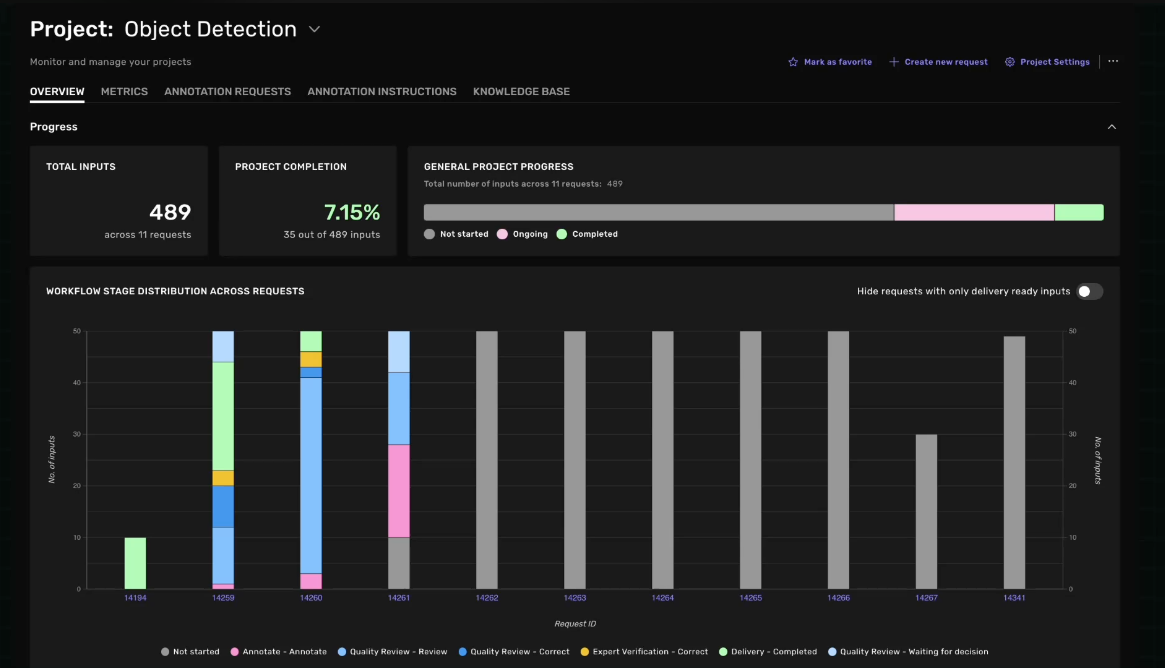Click the plus icon for Create new request
The image size is (1165, 668).
tap(894, 62)
